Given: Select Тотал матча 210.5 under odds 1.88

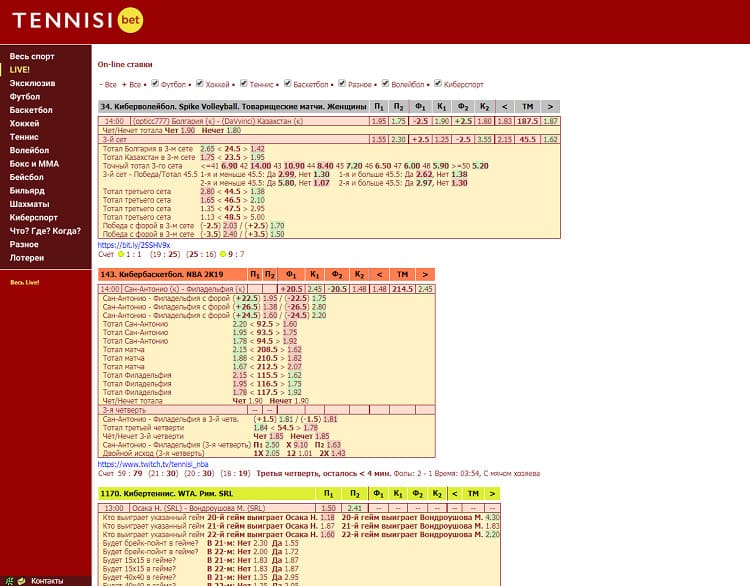Looking at the screenshot, I should coord(240,358).
